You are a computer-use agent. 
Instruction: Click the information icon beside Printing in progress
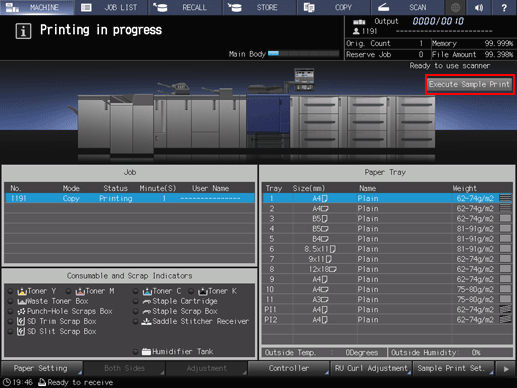(x=23, y=31)
